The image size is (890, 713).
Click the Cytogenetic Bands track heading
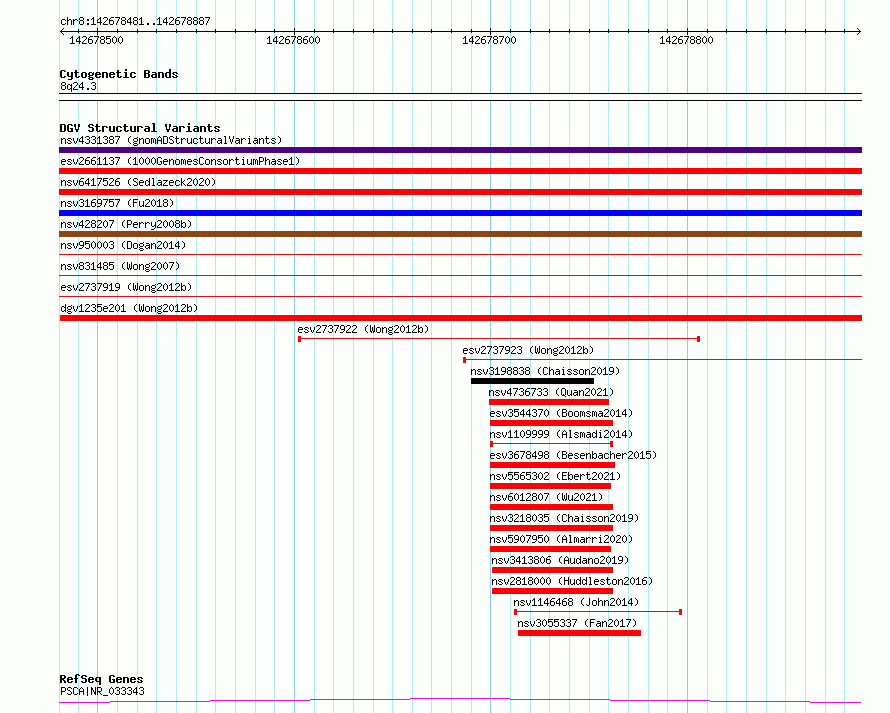coord(119,74)
